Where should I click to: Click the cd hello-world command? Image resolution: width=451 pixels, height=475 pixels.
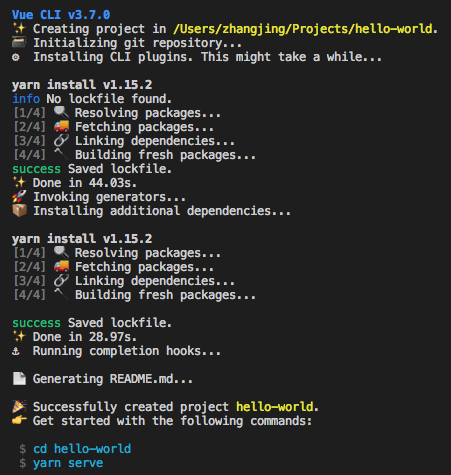82,449
